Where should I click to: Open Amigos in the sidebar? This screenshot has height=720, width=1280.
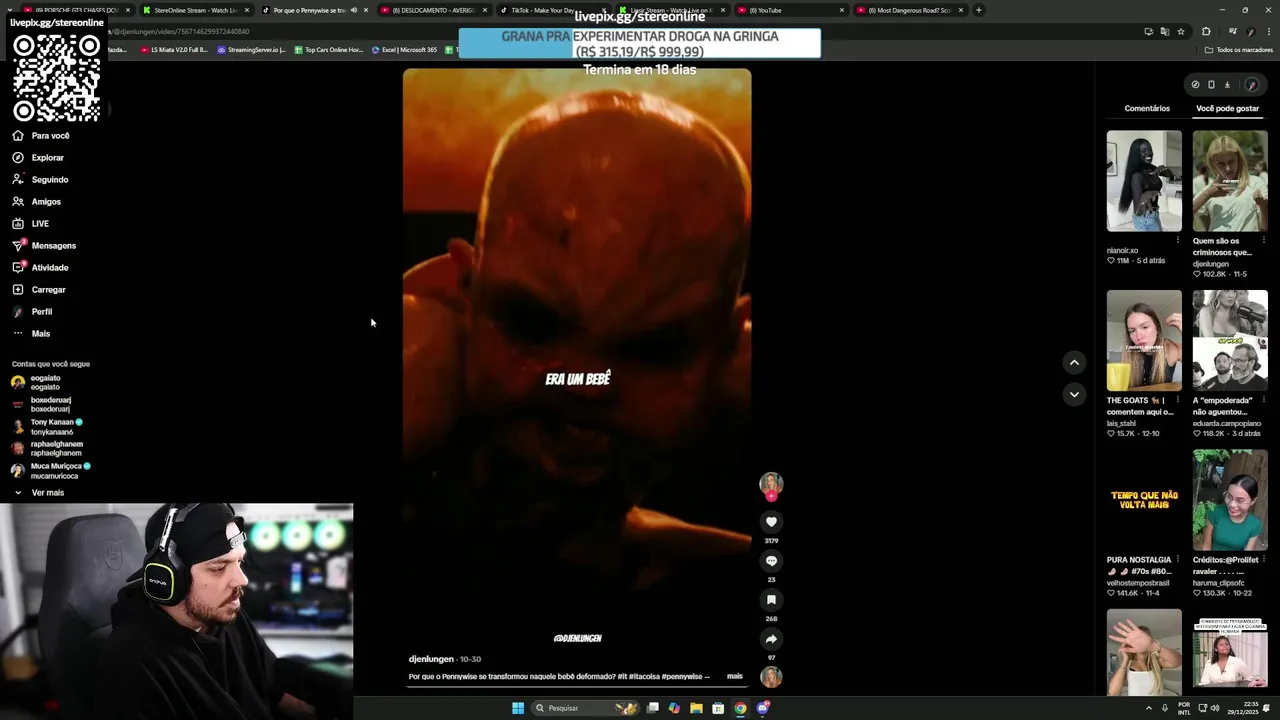37,202
